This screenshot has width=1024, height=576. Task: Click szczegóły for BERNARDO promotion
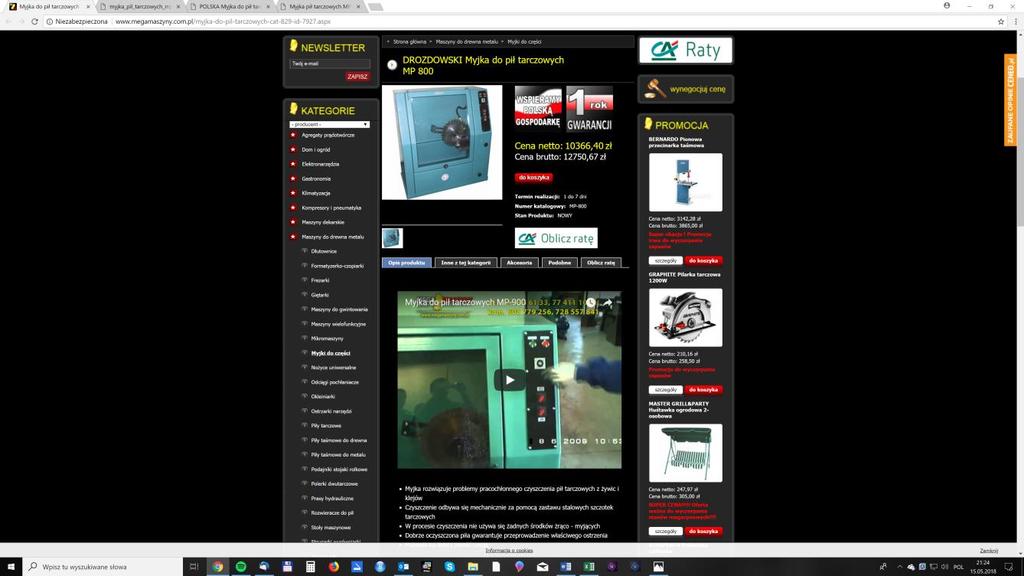[665, 261]
